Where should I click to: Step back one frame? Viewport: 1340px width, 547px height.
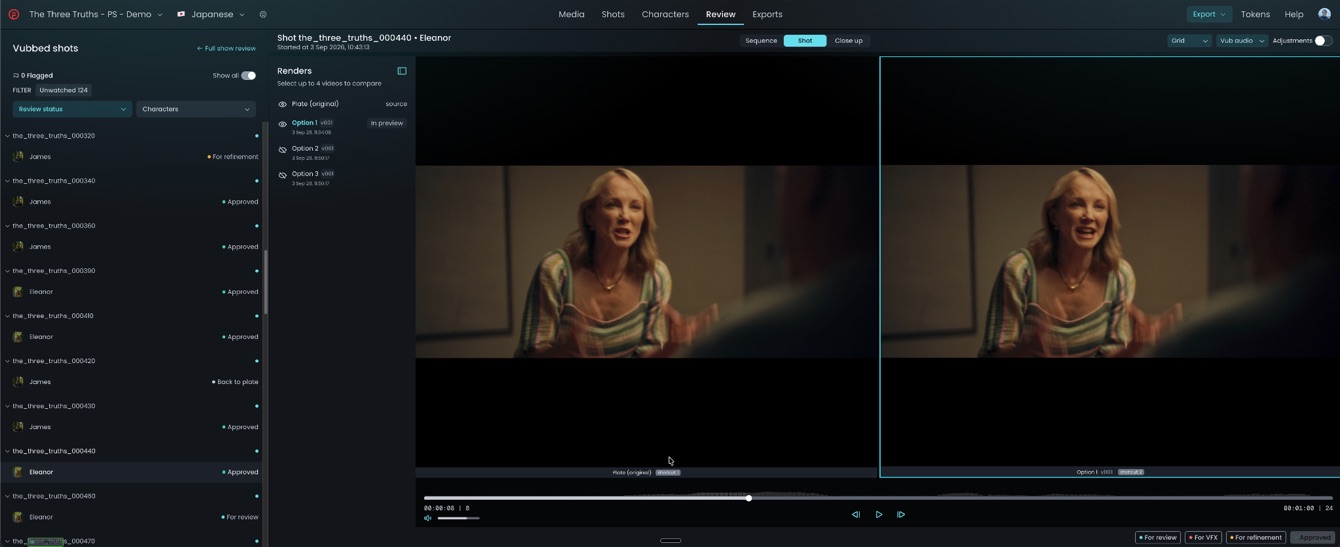coord(856,514)
